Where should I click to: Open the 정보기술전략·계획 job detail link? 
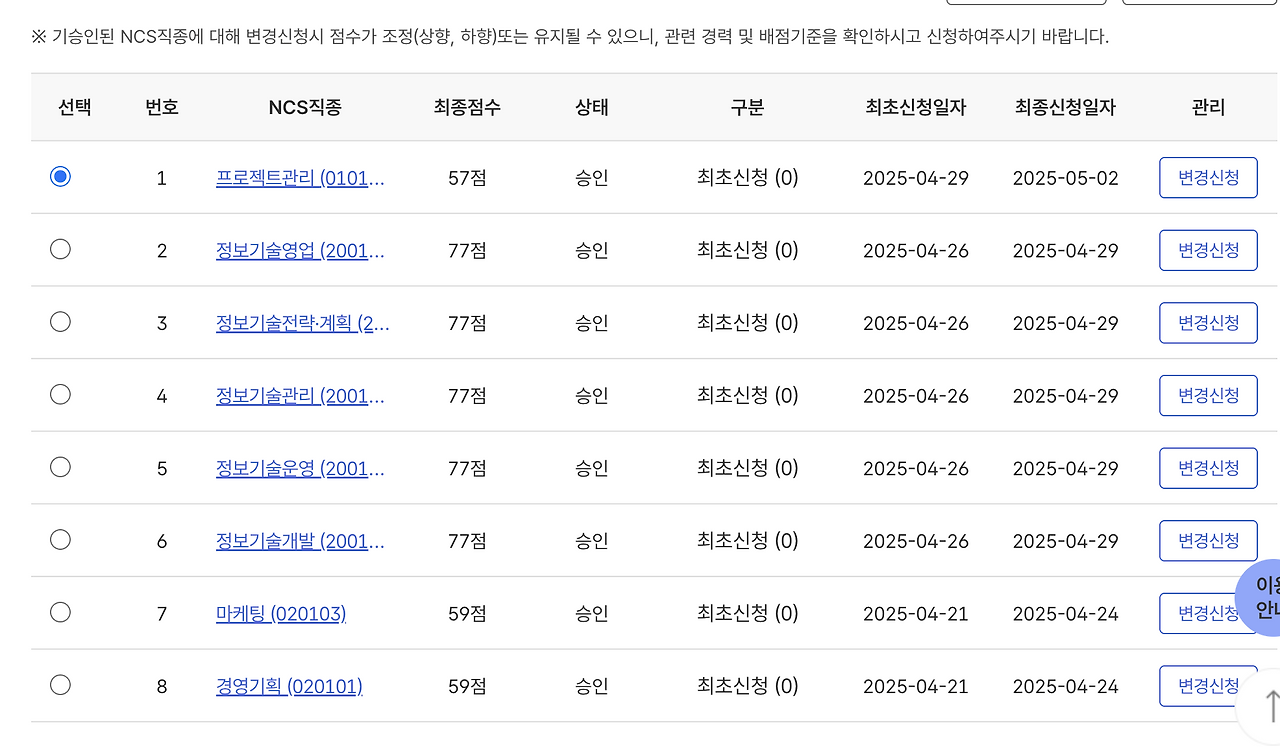point(302,322)
